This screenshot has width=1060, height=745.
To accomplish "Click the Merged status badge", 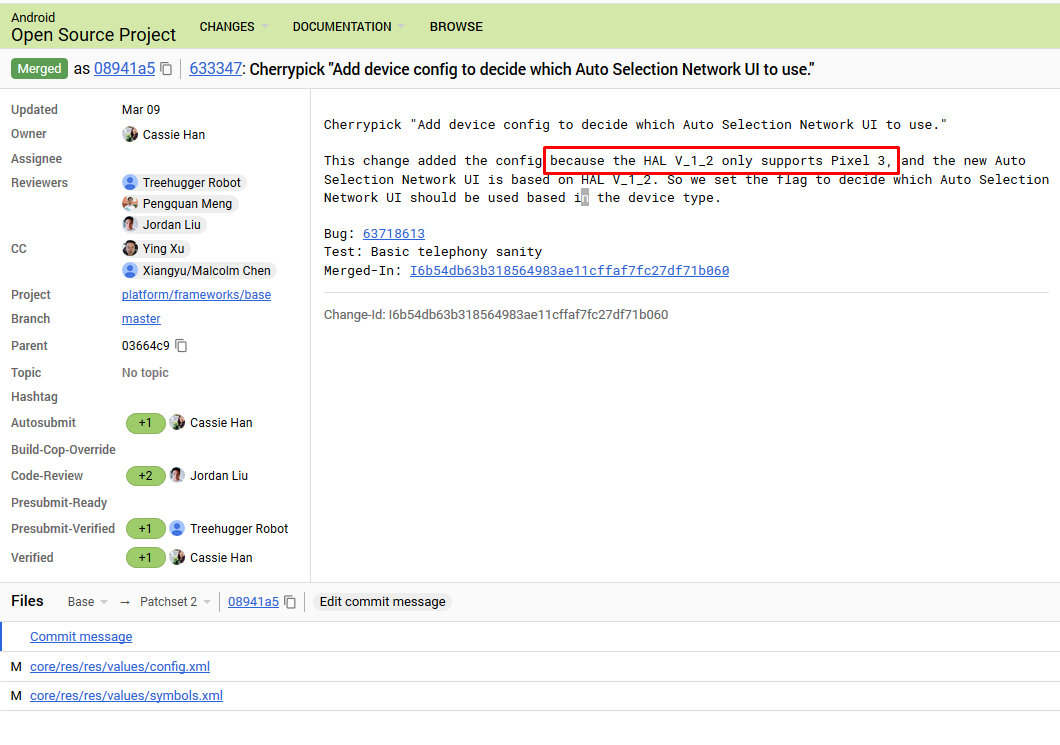I will (39, 69).
